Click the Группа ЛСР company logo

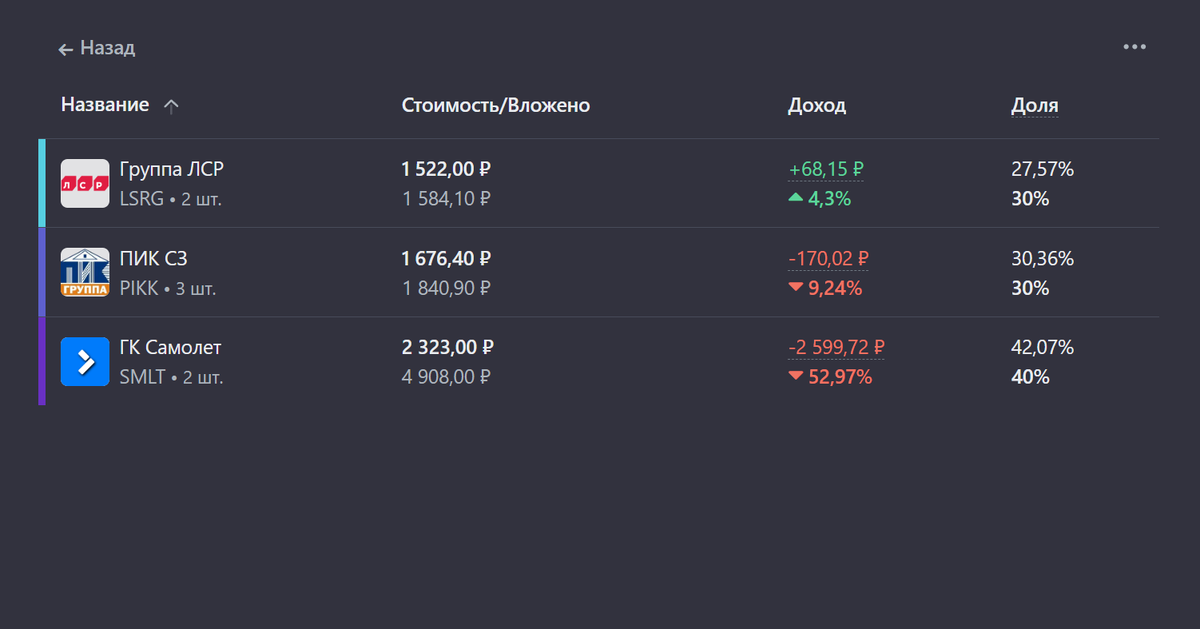click(85, 184)
